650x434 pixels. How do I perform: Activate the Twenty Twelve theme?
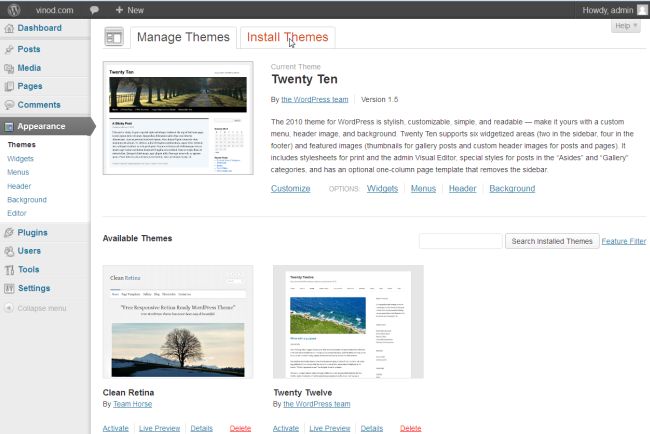[x=286, y=428]
